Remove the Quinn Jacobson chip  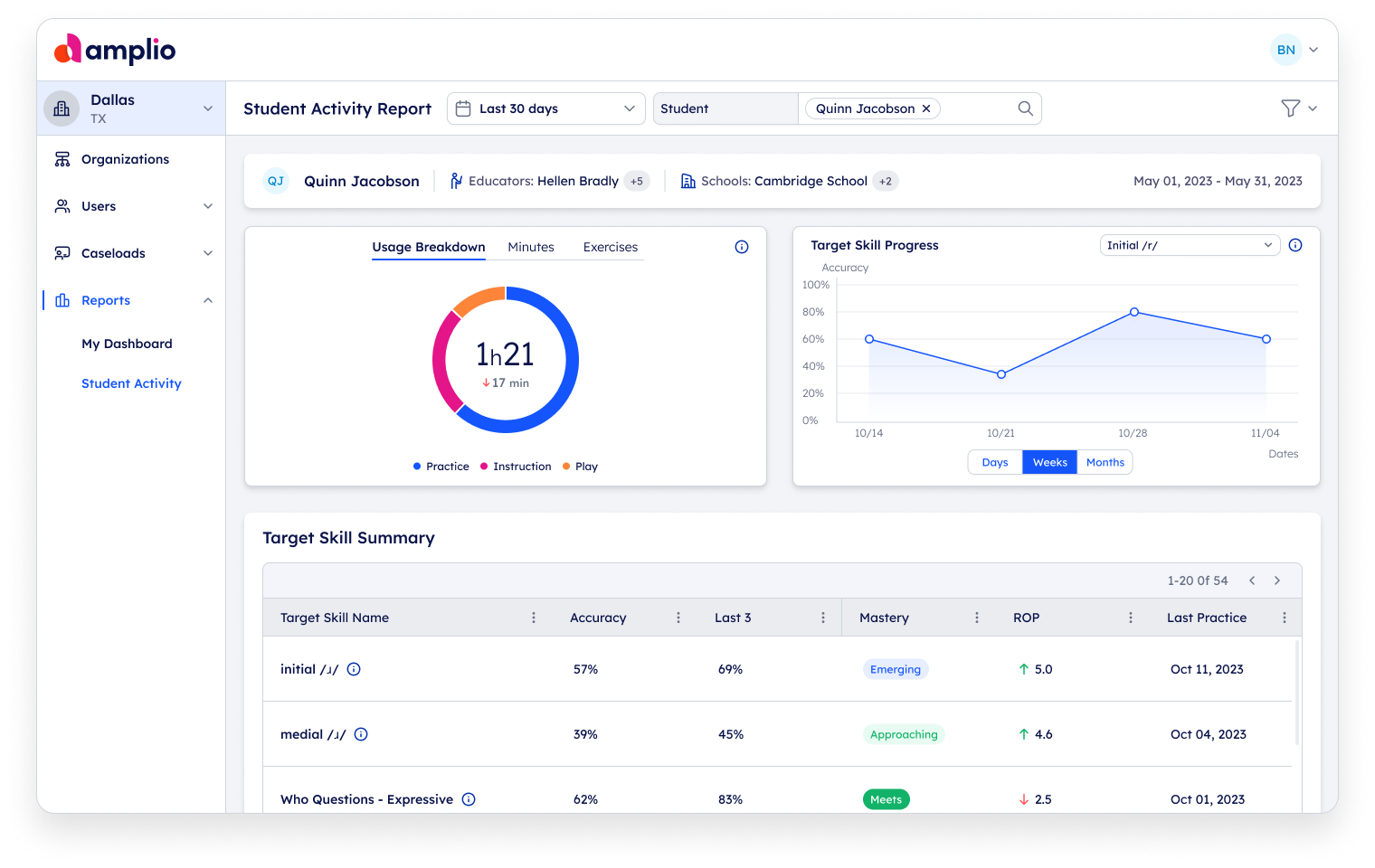pos(926,108)
